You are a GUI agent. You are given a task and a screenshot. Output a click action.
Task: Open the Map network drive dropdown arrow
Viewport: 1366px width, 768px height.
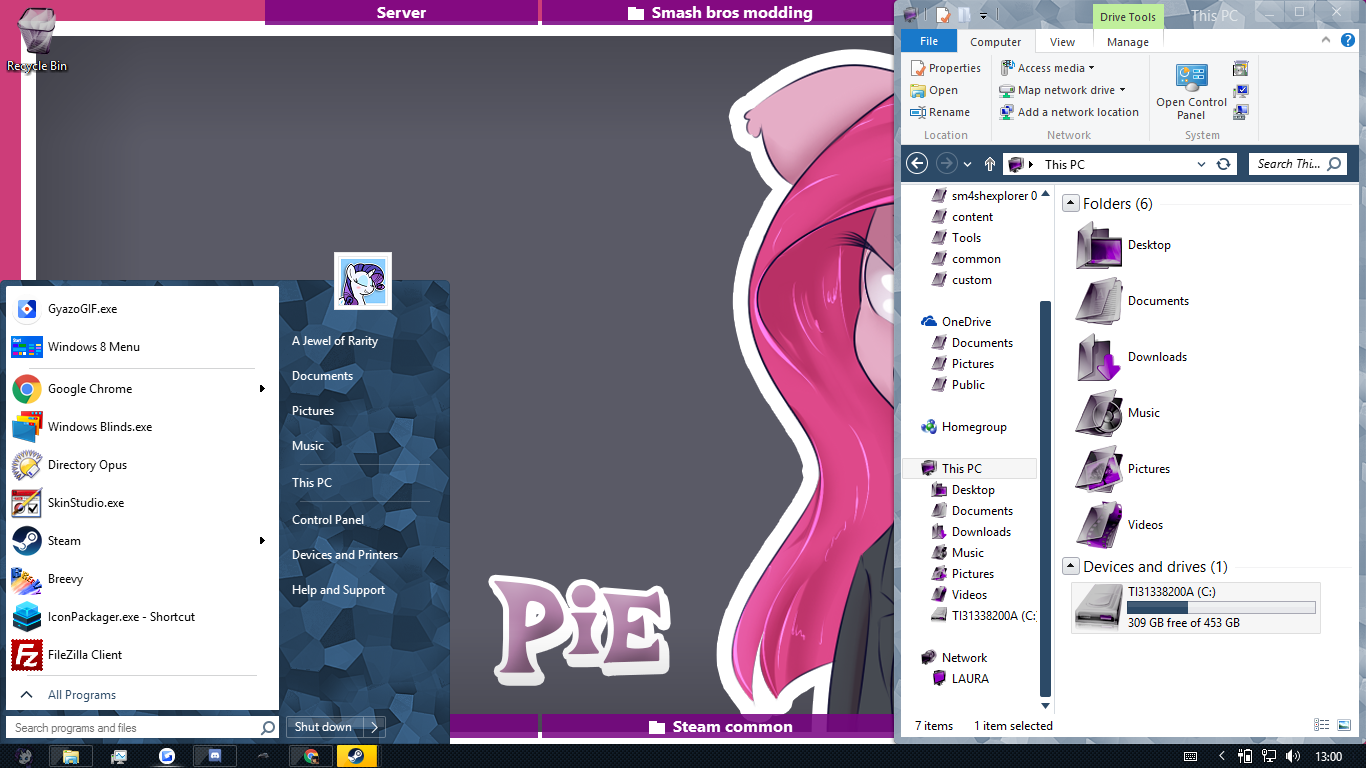click(x=1122, y=90)
